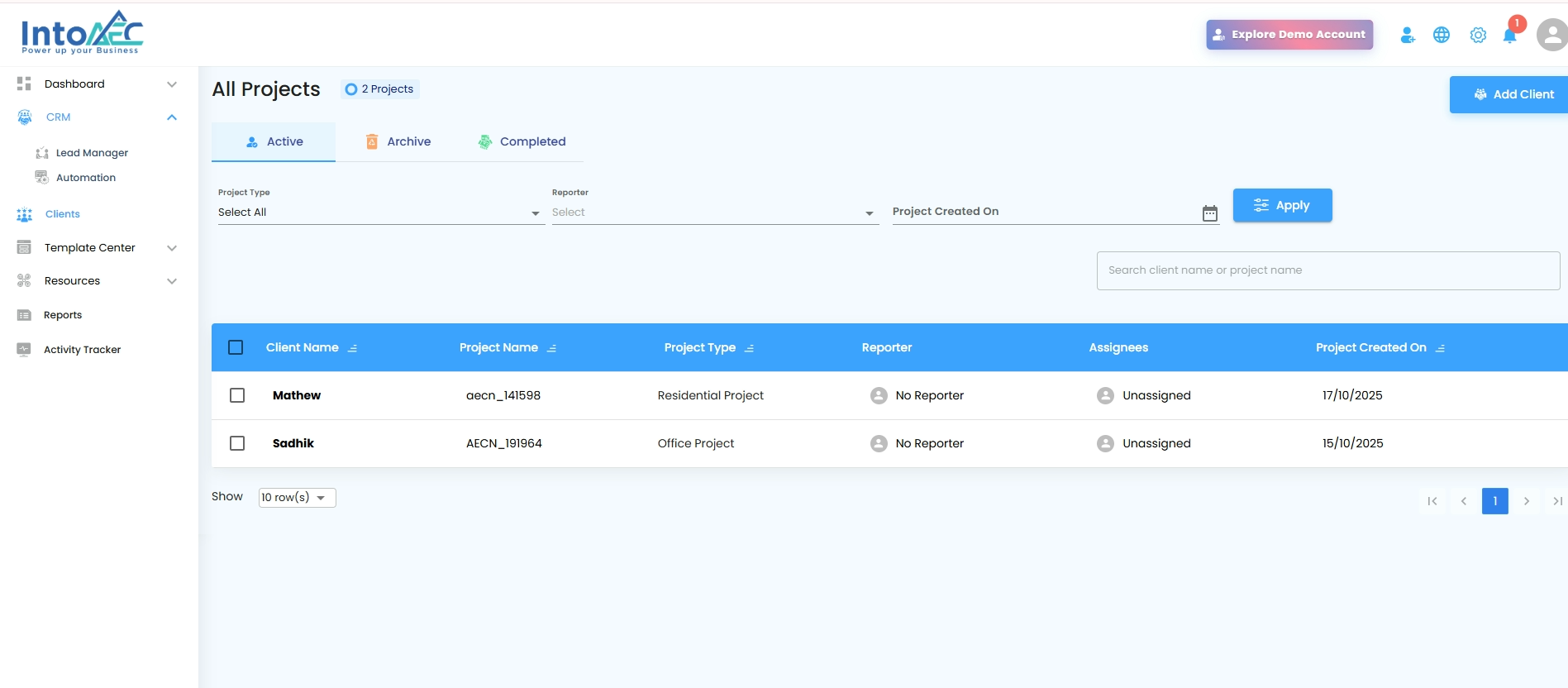The image size is (1568, 688).
Task: Open the date picker calendar icon
Action: pos(1210,213)
